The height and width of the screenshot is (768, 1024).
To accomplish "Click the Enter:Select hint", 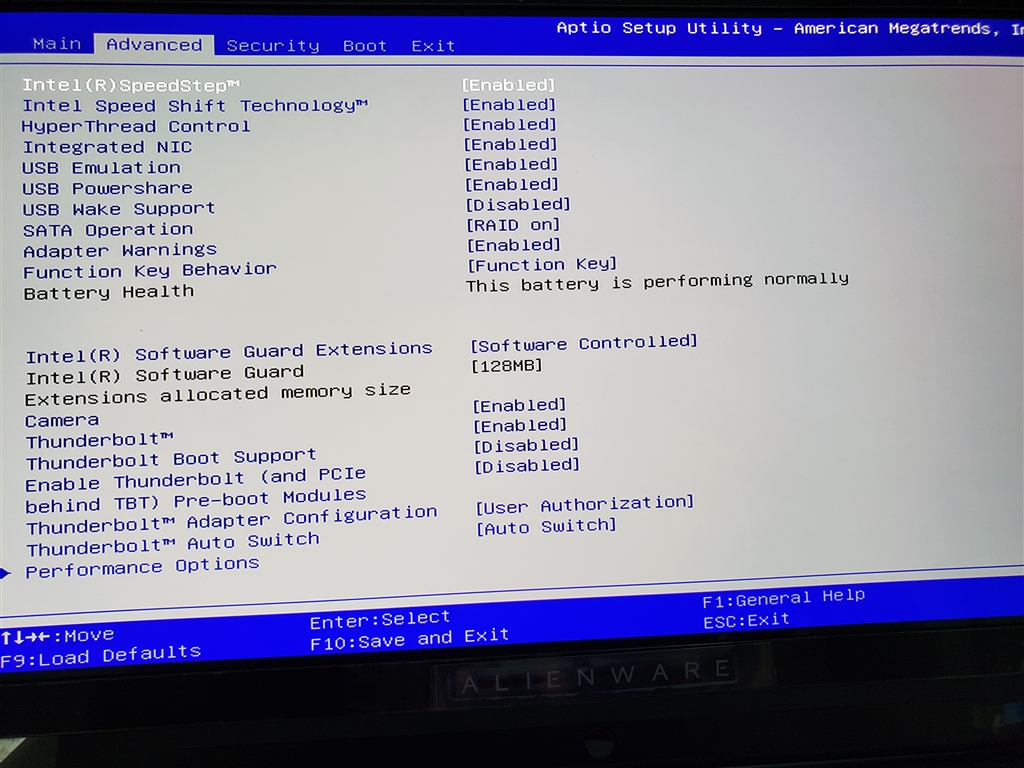I will (380, 619).
